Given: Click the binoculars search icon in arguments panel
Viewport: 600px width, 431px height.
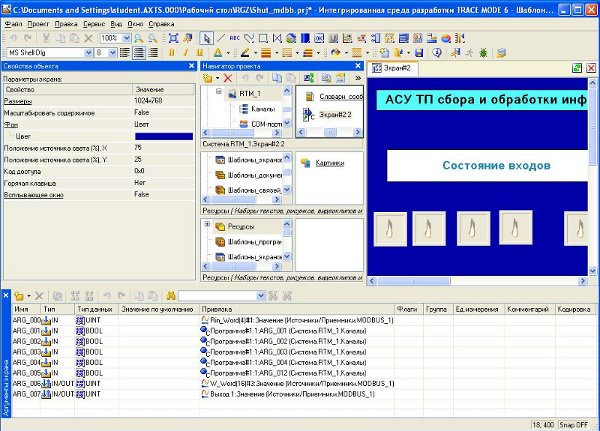Looking at the screenshot, I should point(171,296).
